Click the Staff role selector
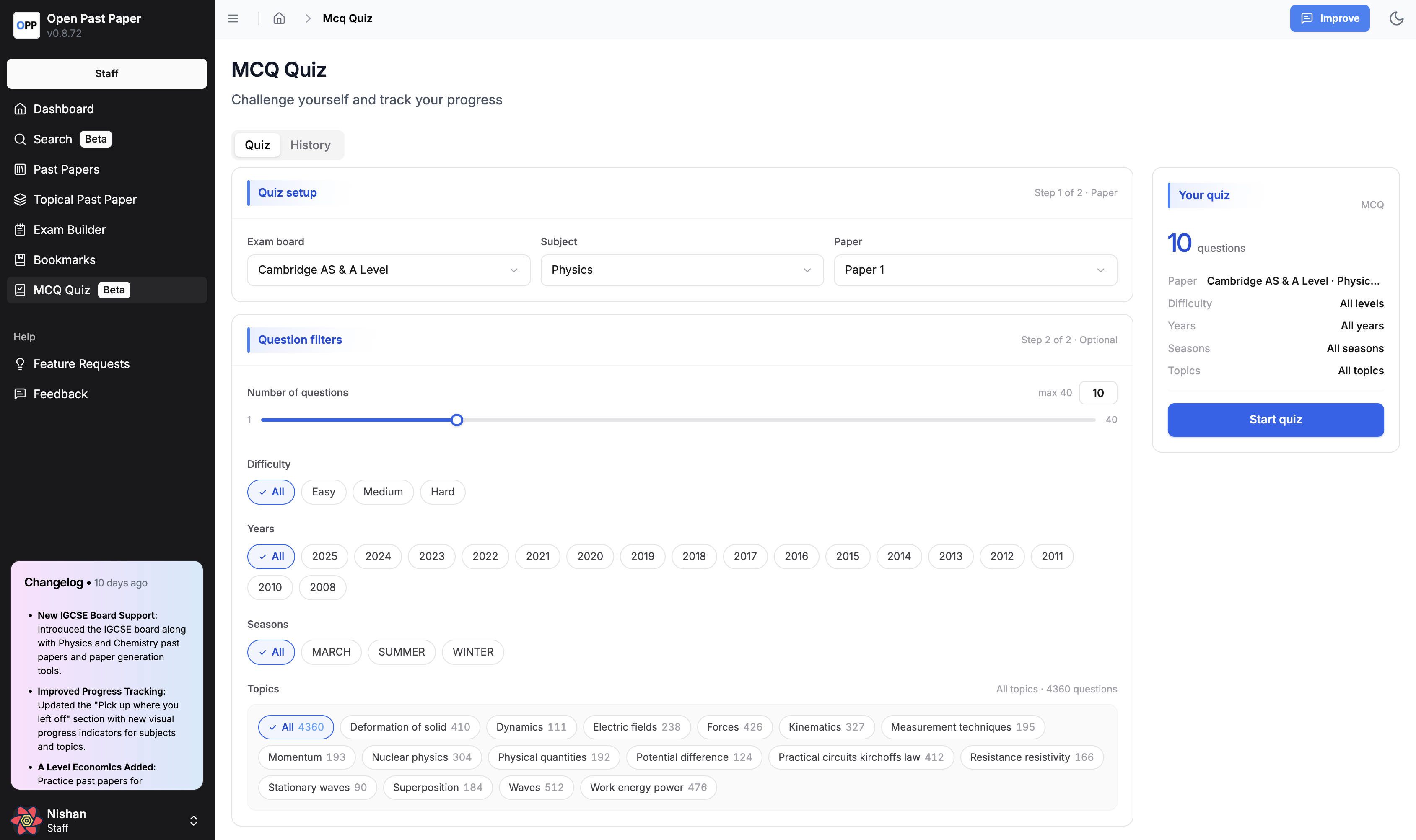1416x840 pixels. (x=107, y=74)
